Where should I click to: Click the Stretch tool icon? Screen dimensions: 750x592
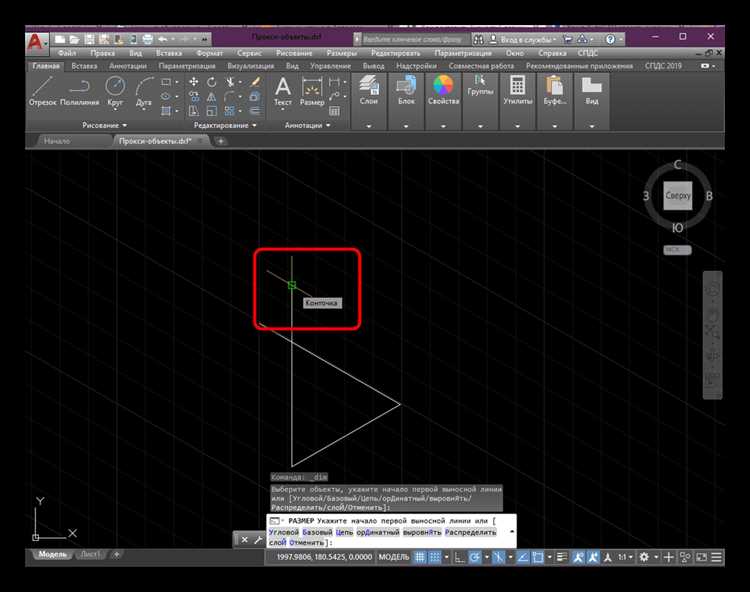click(194, 111)
